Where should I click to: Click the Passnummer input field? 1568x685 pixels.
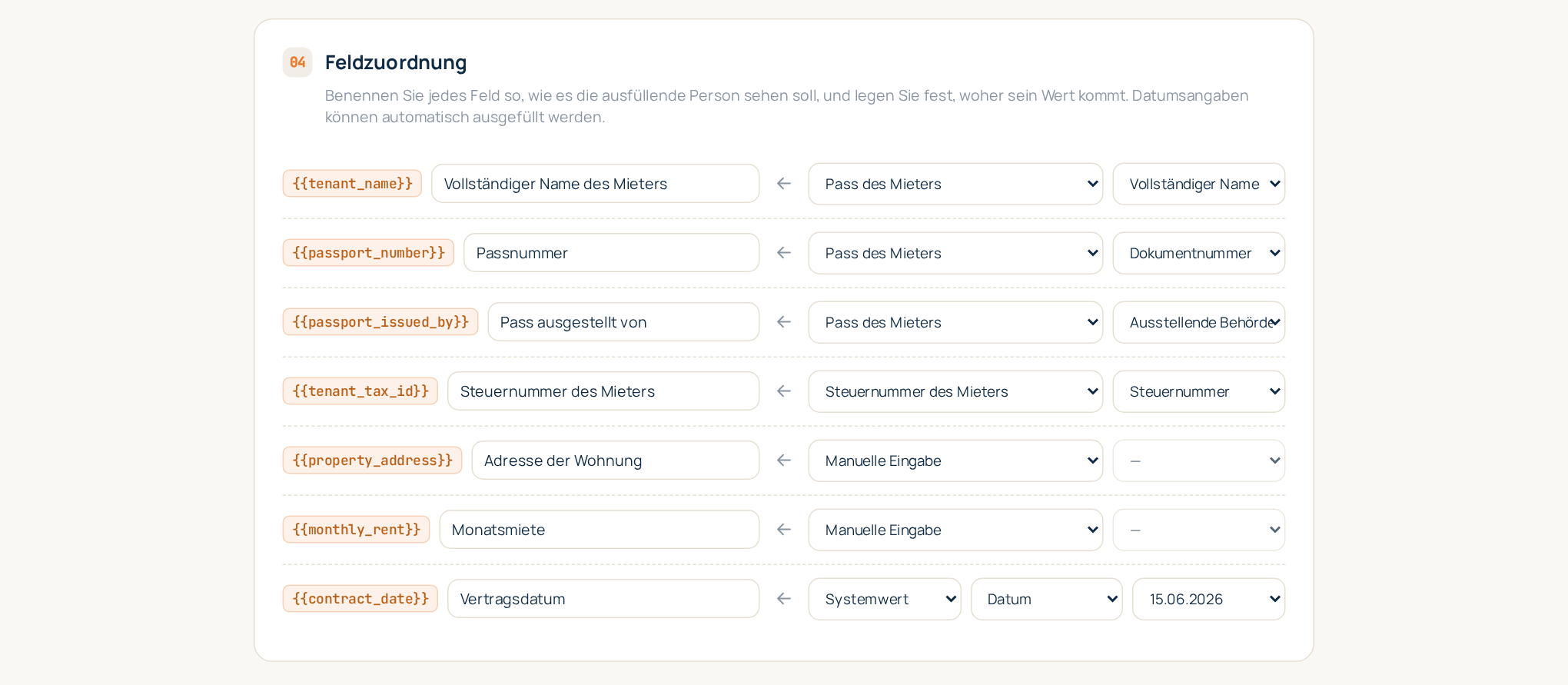[x=612, y=253]
